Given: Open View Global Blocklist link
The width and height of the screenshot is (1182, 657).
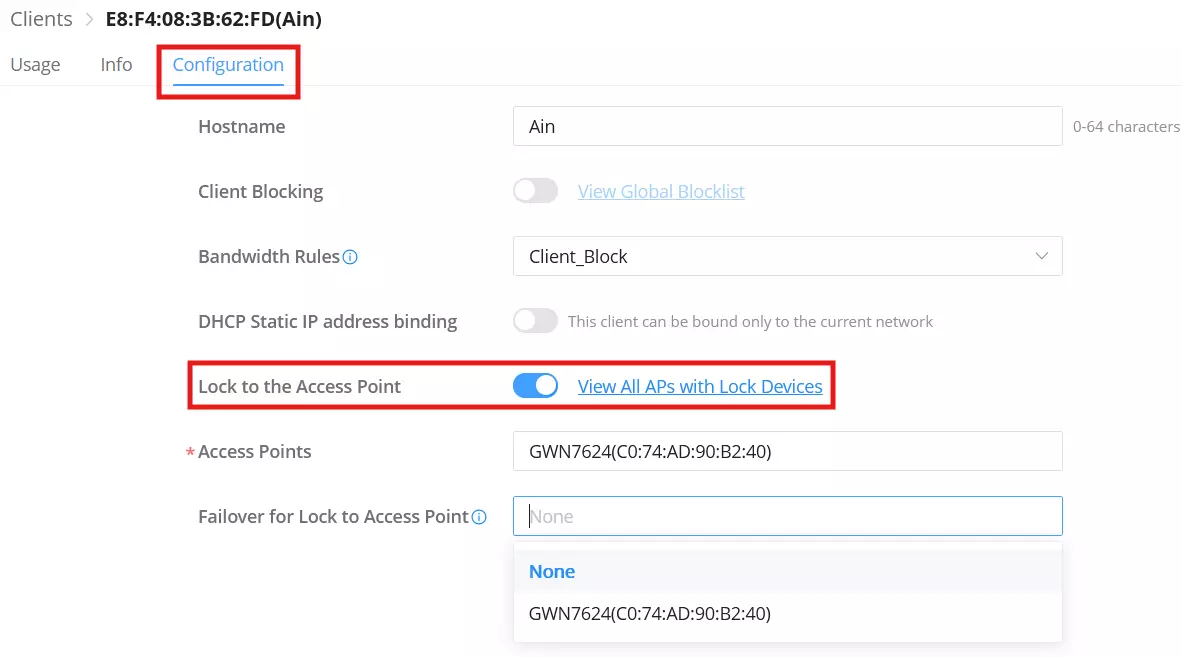Looking at the screenshot, I should pyautogui.click(x=661, y=191).
